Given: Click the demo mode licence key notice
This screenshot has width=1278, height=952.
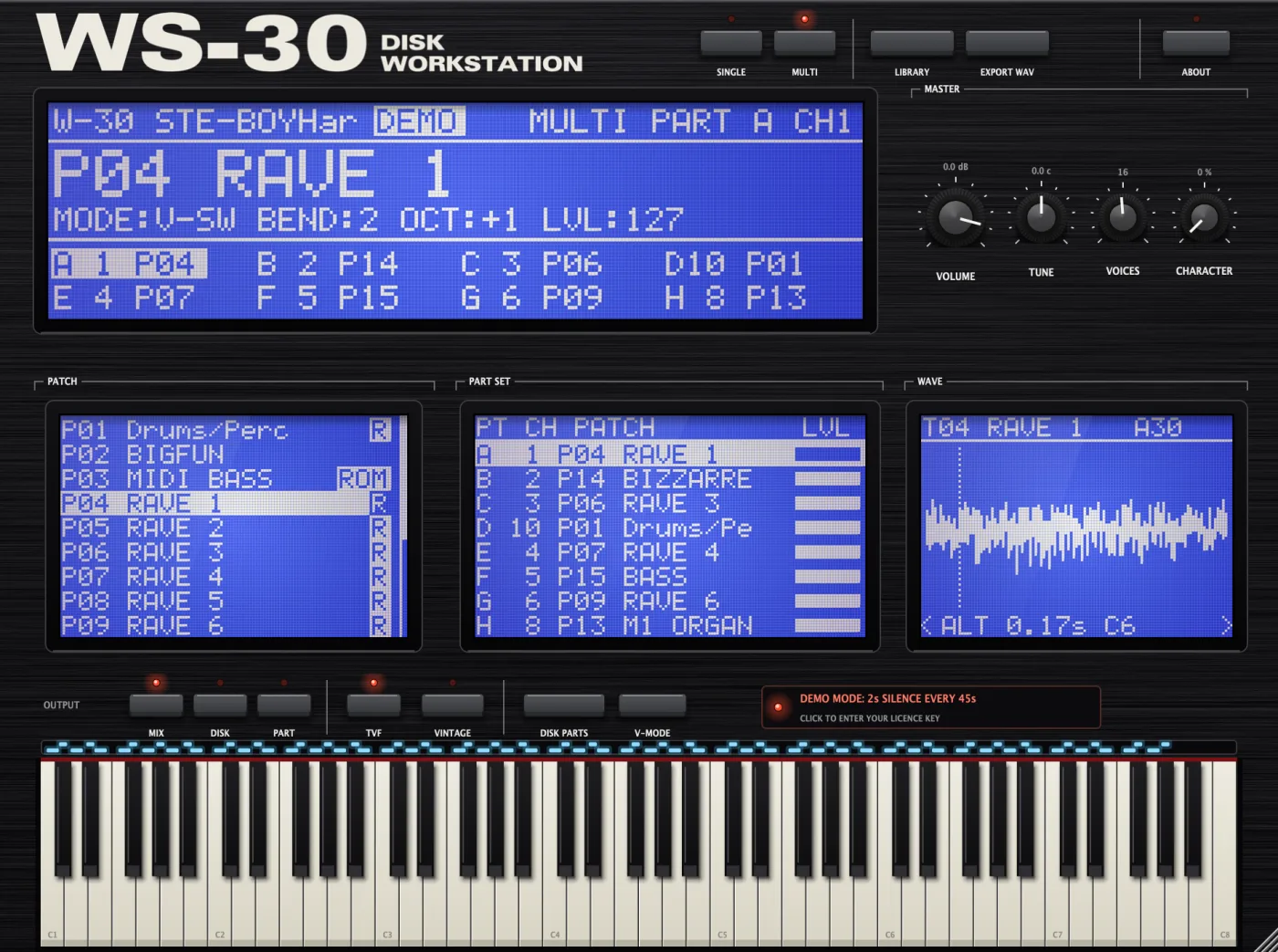Looking at the screenshot, I should click(931, 707).
